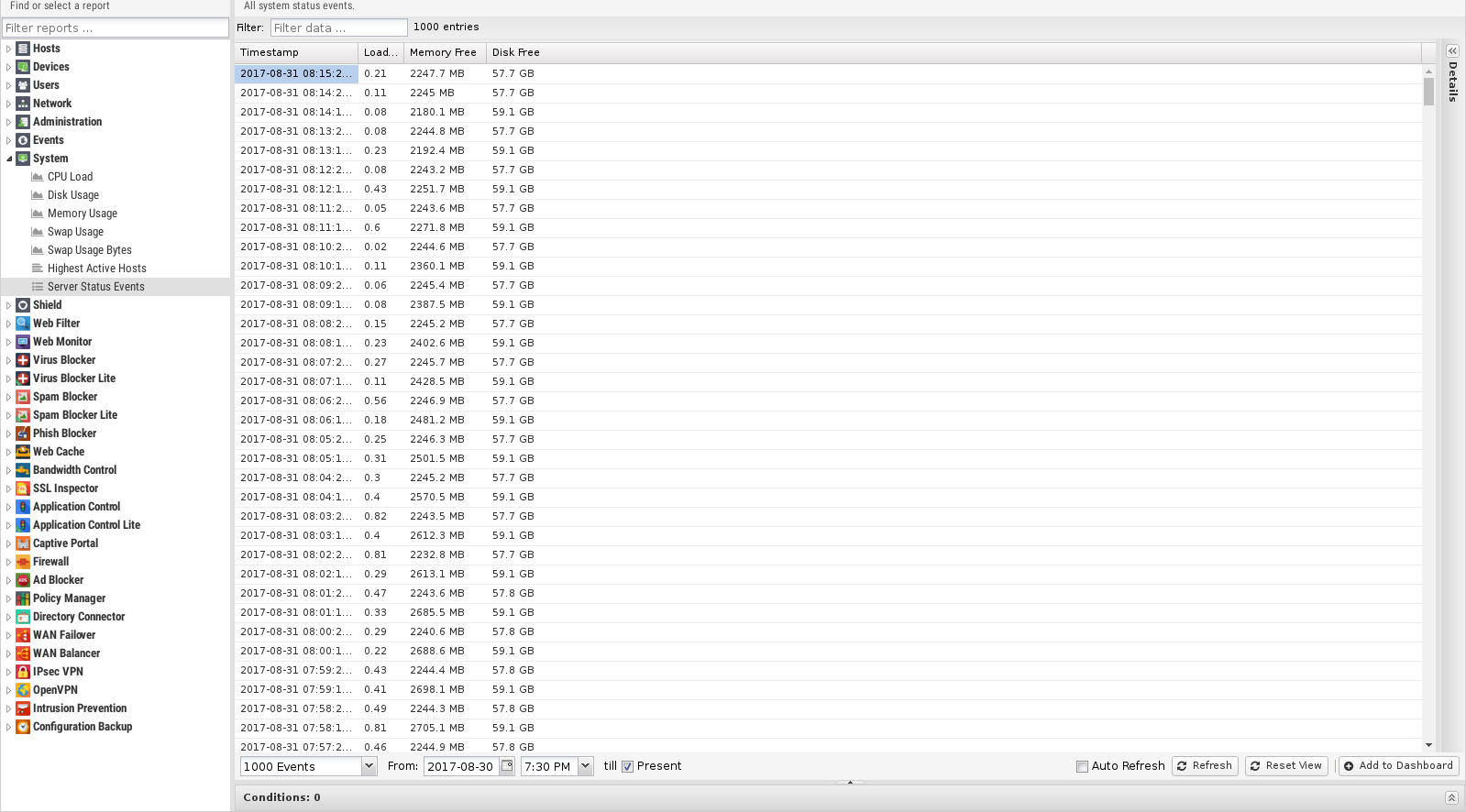
Task: Click the Filter data input field
Action: tap(338, 27)
